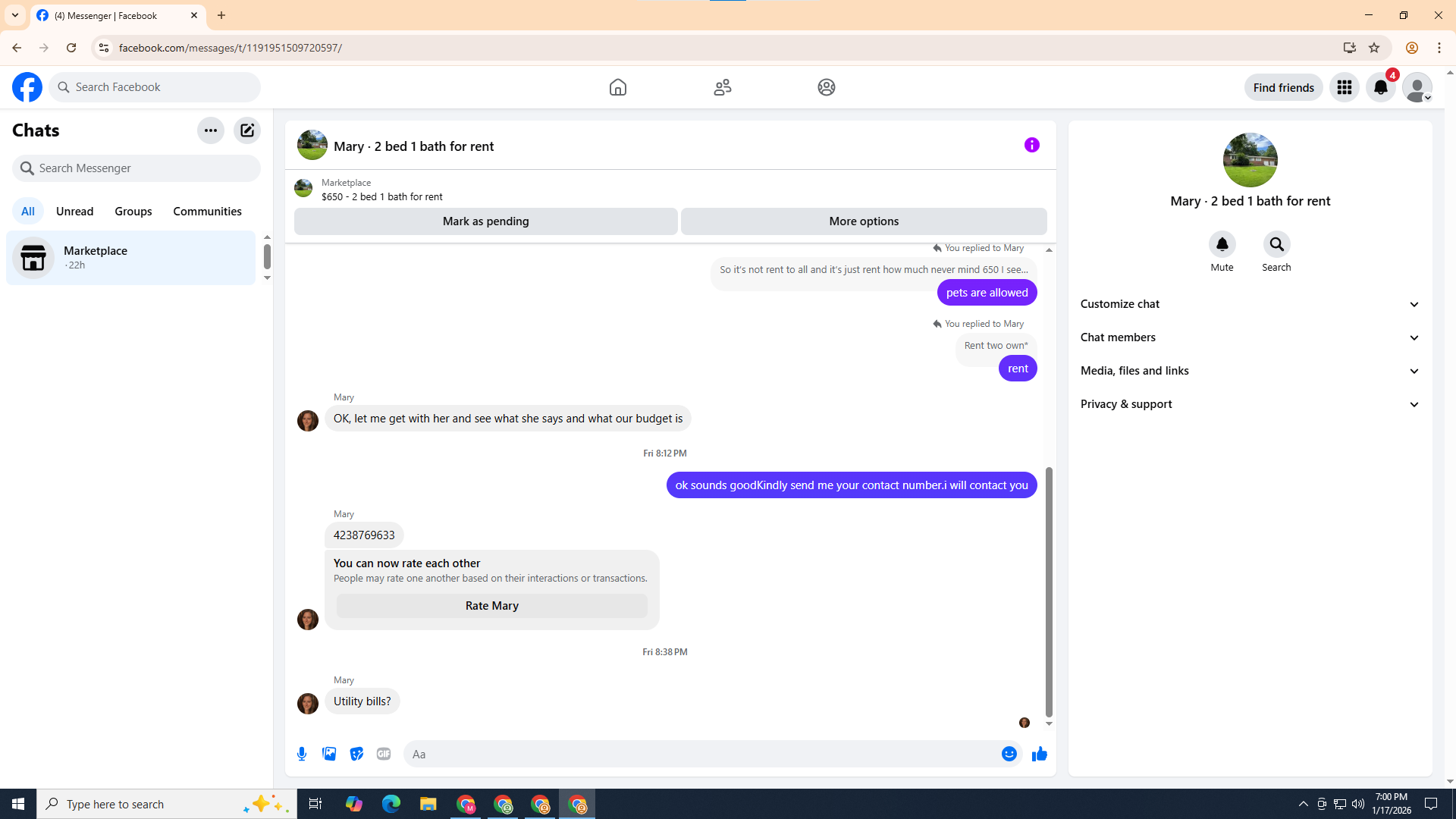Open Facebook notifications bell

(1380, 87)
